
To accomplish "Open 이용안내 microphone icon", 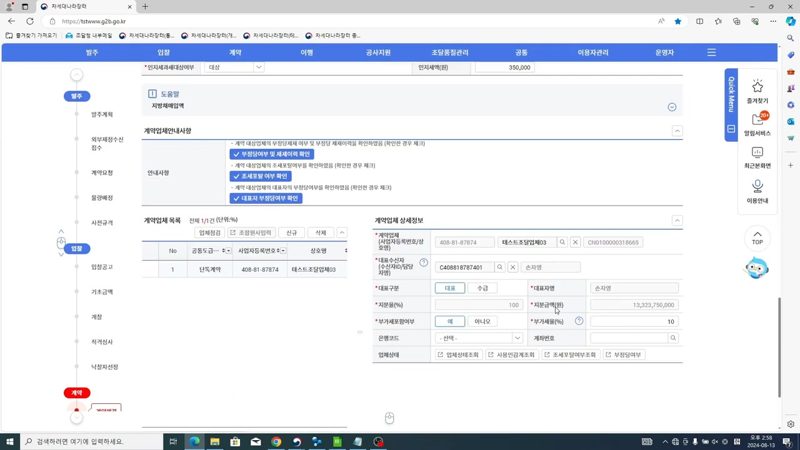I will 757,191.
